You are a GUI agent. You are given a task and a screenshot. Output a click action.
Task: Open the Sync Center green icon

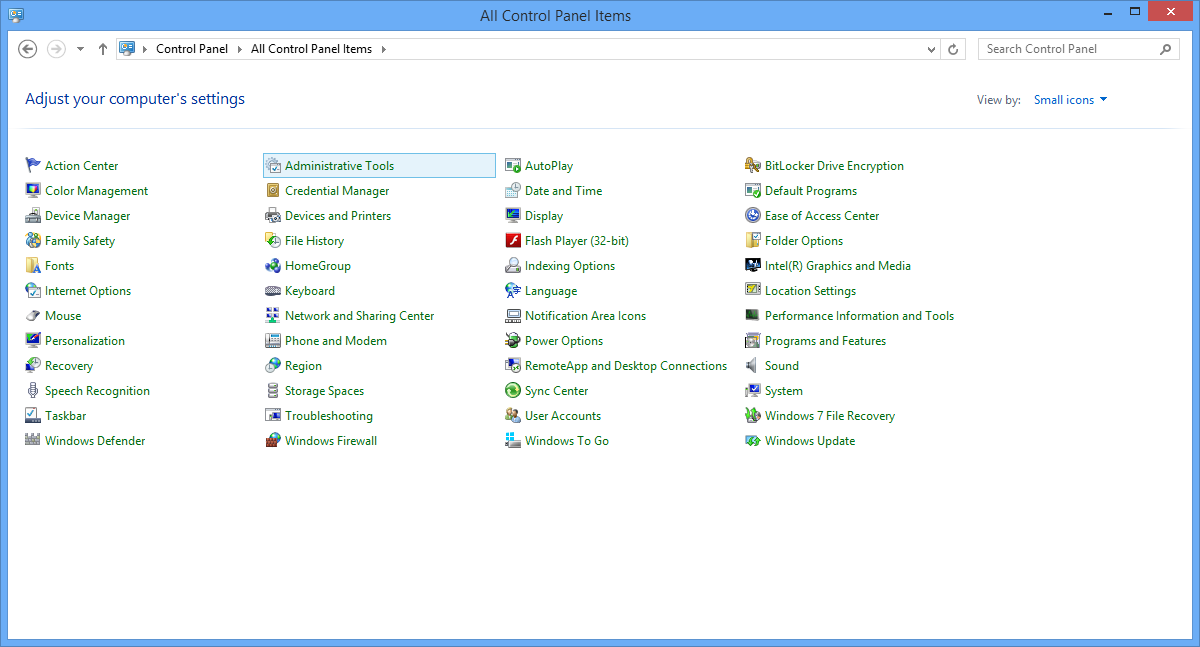tap(513, 391)
